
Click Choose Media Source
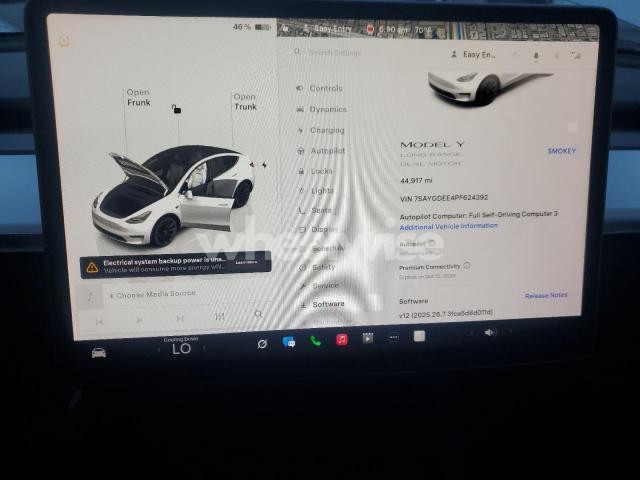click(153, 294)
